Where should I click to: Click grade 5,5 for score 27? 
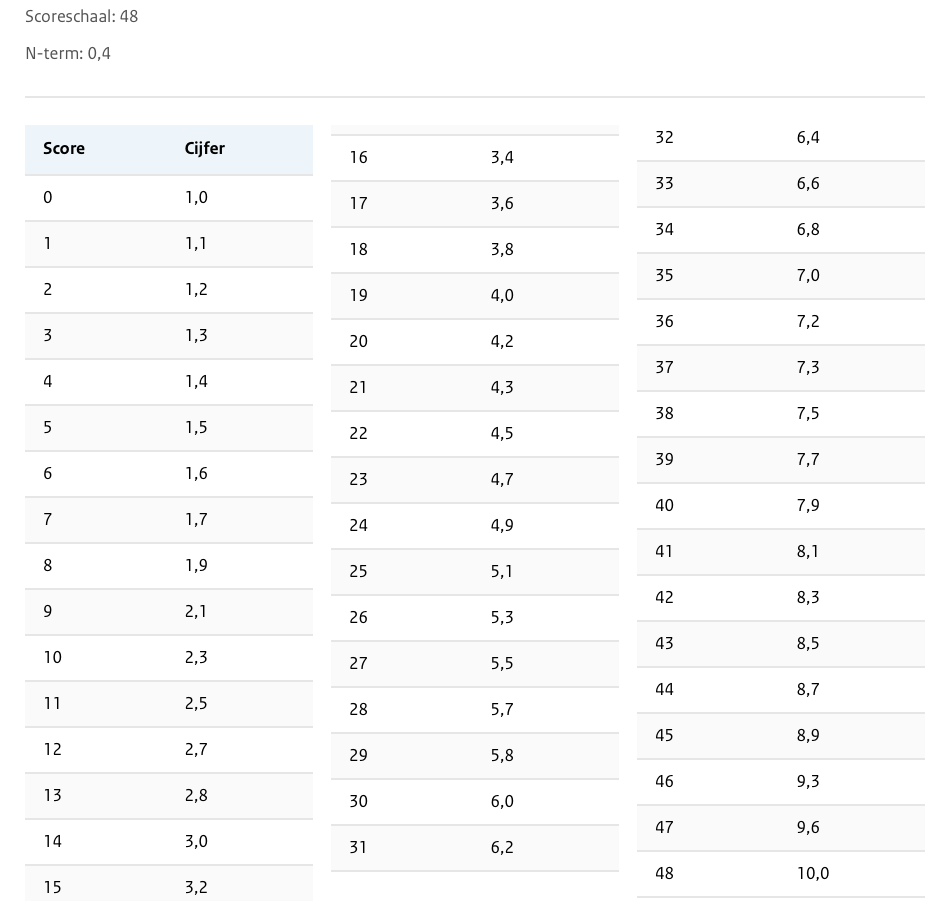coord(503,664)
